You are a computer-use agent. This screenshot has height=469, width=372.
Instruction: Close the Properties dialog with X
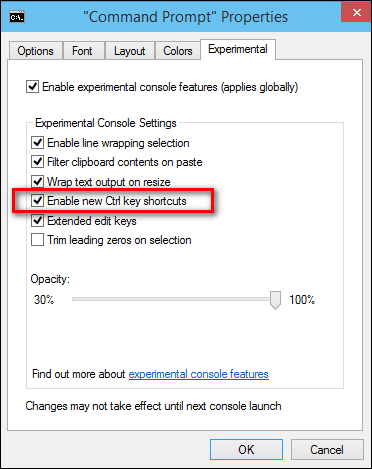356,13
